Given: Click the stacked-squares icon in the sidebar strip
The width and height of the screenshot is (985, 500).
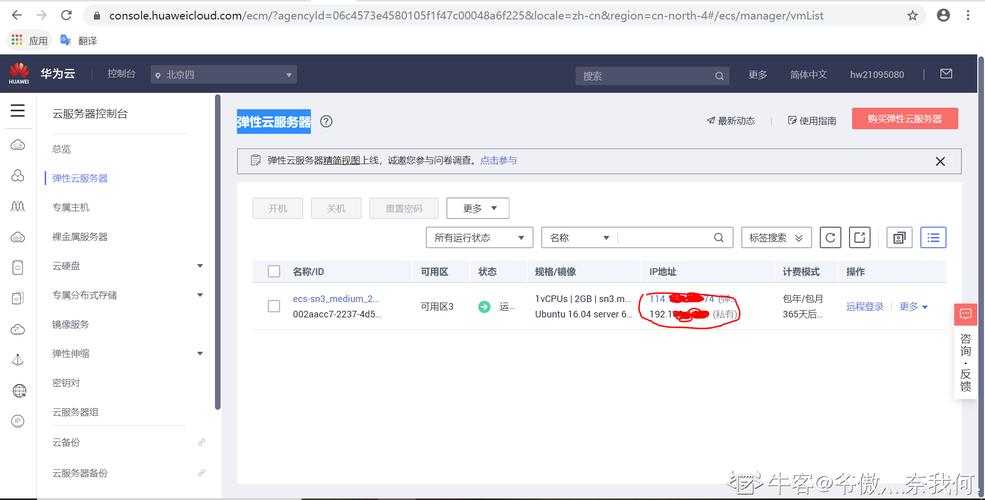Looking at the screenshot, I should (18, 298).
